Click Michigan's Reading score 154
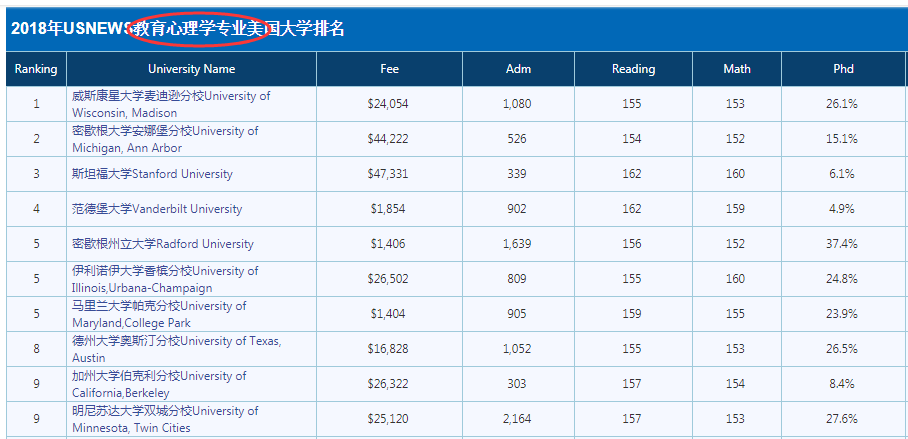The image size is (908, 439). [632, 139]
